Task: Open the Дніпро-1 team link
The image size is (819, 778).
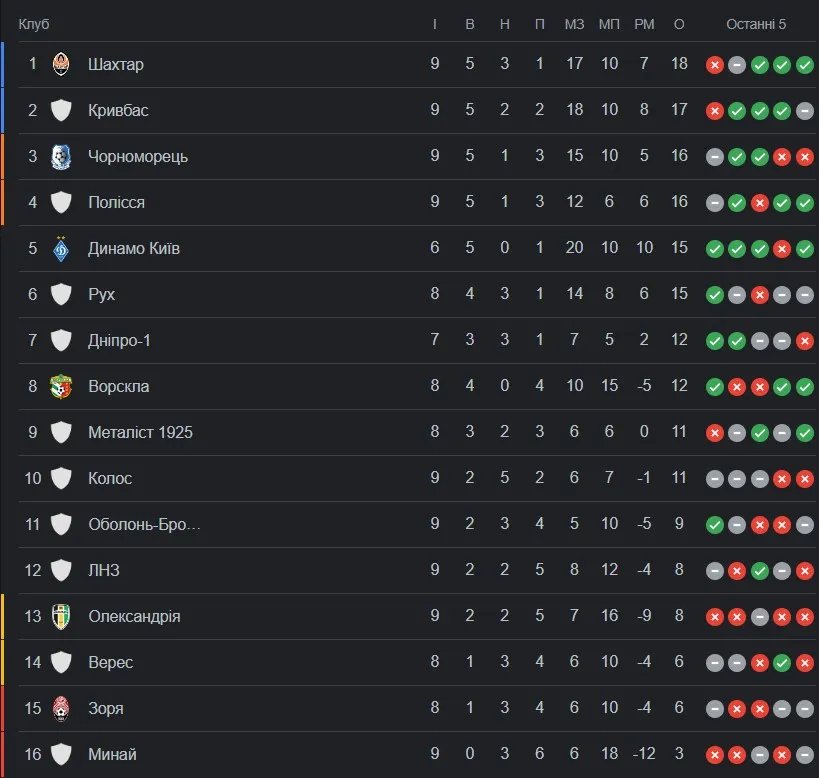Action: (119, 340)
